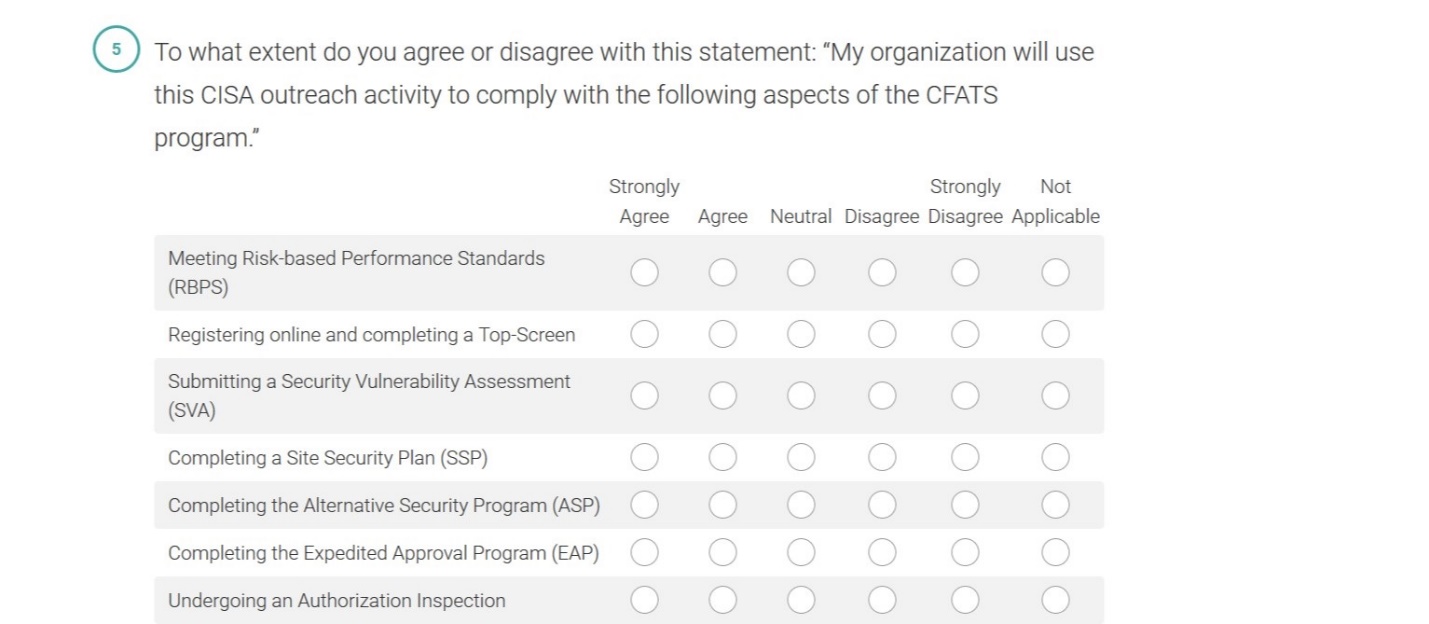Choose Neutral for Security Vulnerability Assessment (SVA)
Screen dimensions: 1429x624
coord(801,396)
